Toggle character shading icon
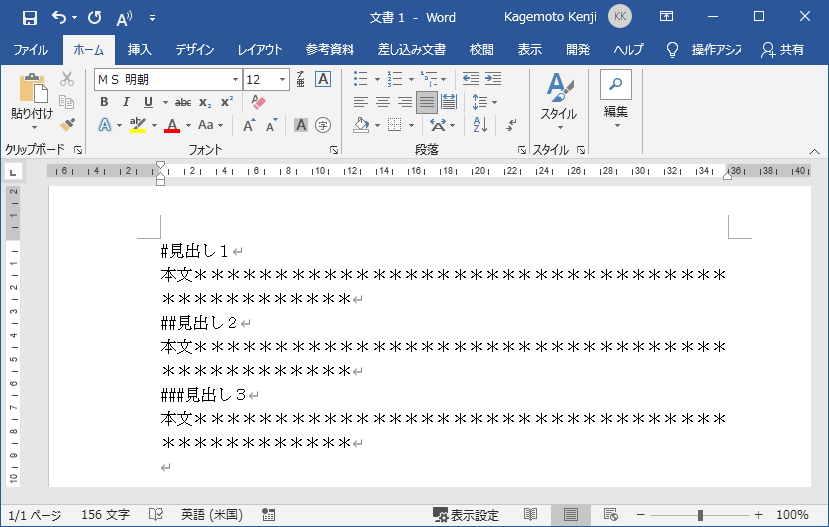The width and height of the screenshot is (829, 527). [x=301, y=125]
